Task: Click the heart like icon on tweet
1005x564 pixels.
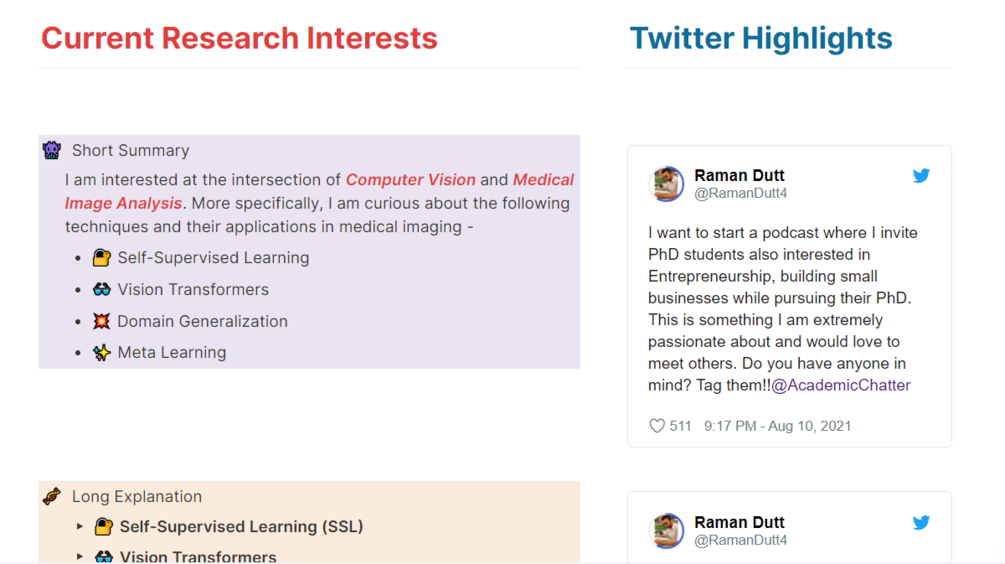Action: click(x=657, y=426)
